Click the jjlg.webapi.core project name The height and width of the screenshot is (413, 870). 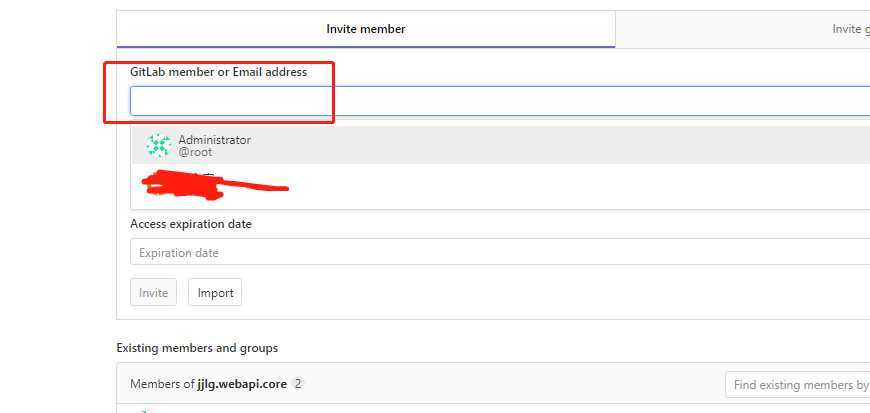pyautogui.click(x=242, y=384)
